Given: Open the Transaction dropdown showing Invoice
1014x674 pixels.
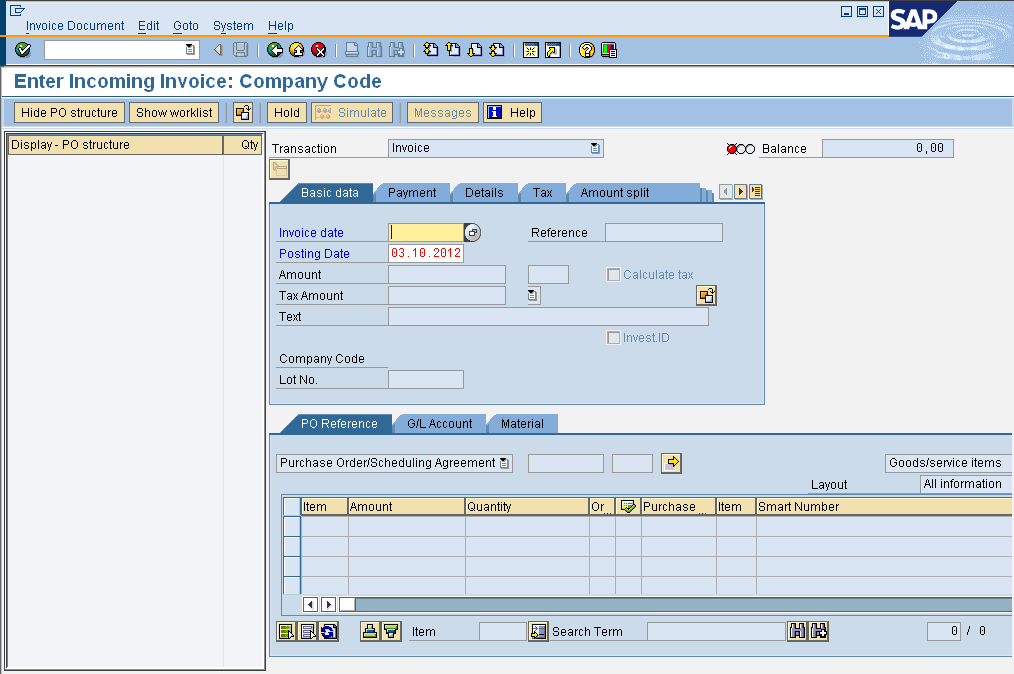Looking at the screenshot, I should click(596, 147).
